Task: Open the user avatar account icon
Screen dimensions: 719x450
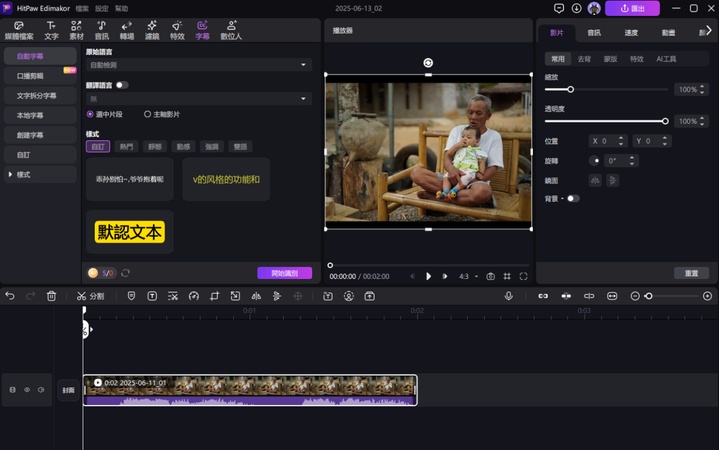Action: pyautogui.click(x=594, y=8)
